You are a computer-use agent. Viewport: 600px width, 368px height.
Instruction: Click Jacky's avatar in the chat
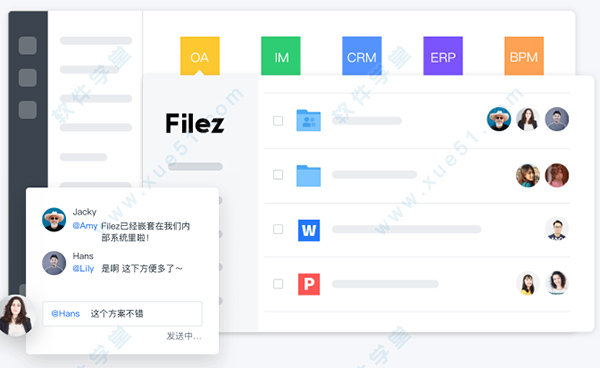[54, 220]
